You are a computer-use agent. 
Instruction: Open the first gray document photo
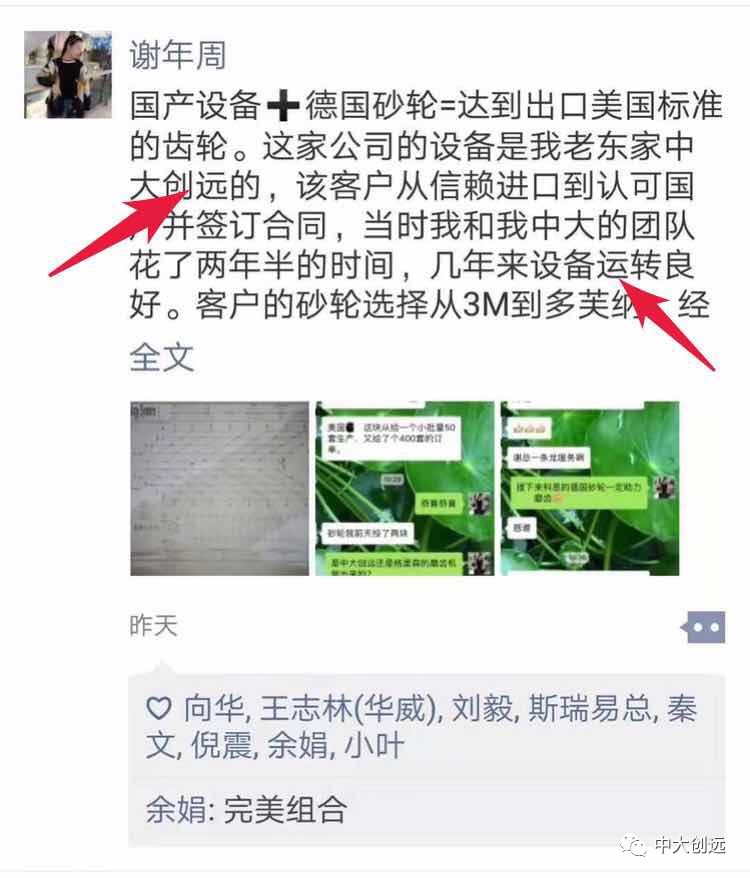tap(220, 488)
